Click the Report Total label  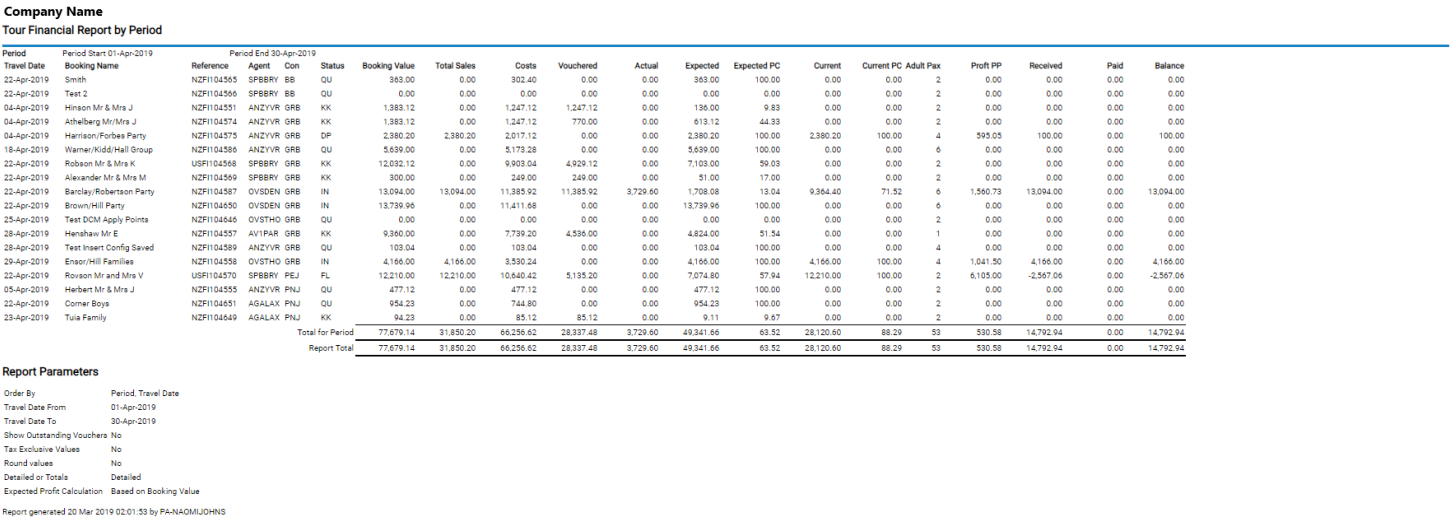(x=331, y=349)
